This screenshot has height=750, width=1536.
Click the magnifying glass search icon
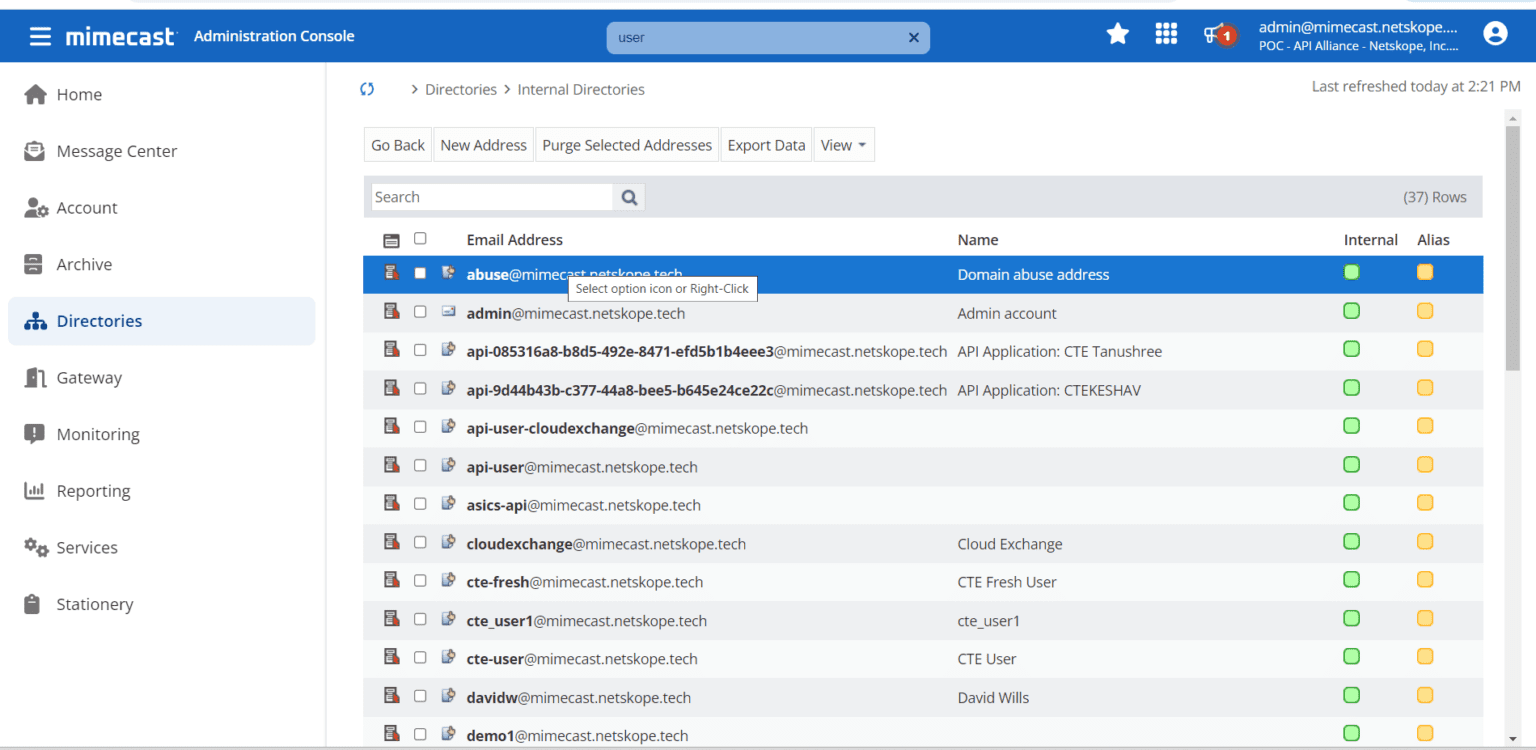coord(628,196)
